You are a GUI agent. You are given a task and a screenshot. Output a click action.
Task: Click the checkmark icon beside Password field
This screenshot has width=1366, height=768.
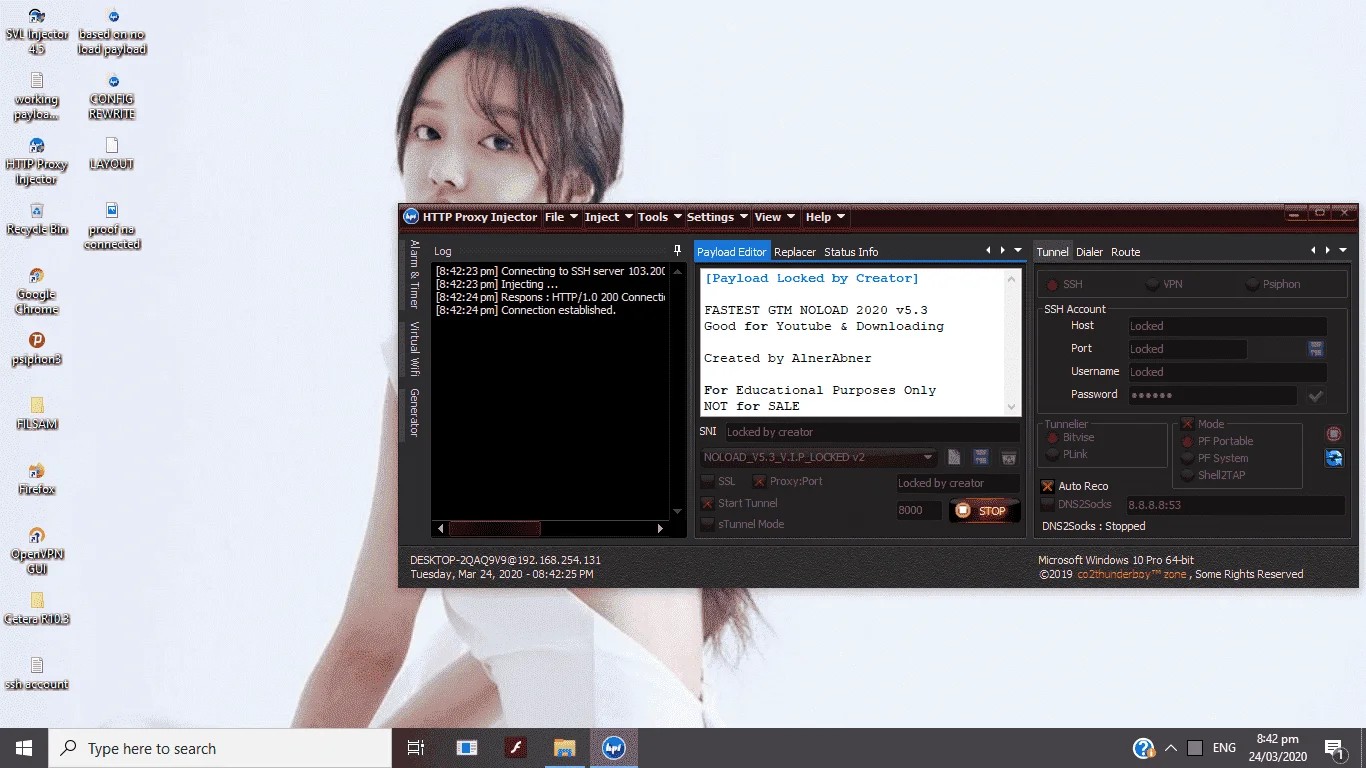tap(1316, 396)
